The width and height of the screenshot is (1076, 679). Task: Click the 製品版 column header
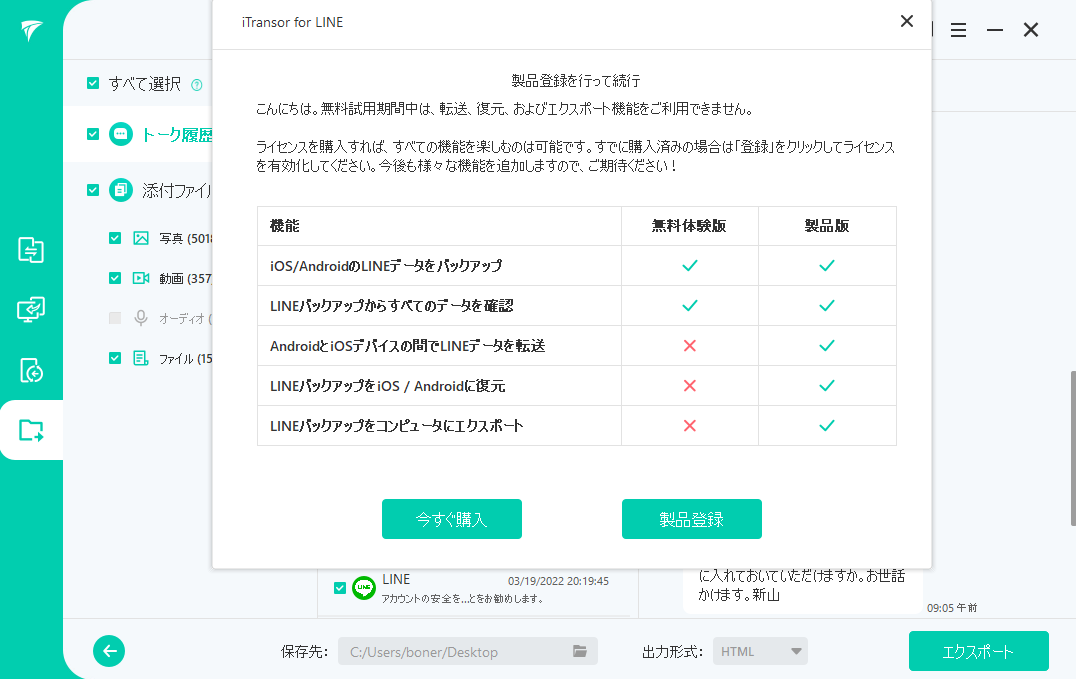pyautogui.click(x=827, y=226)
